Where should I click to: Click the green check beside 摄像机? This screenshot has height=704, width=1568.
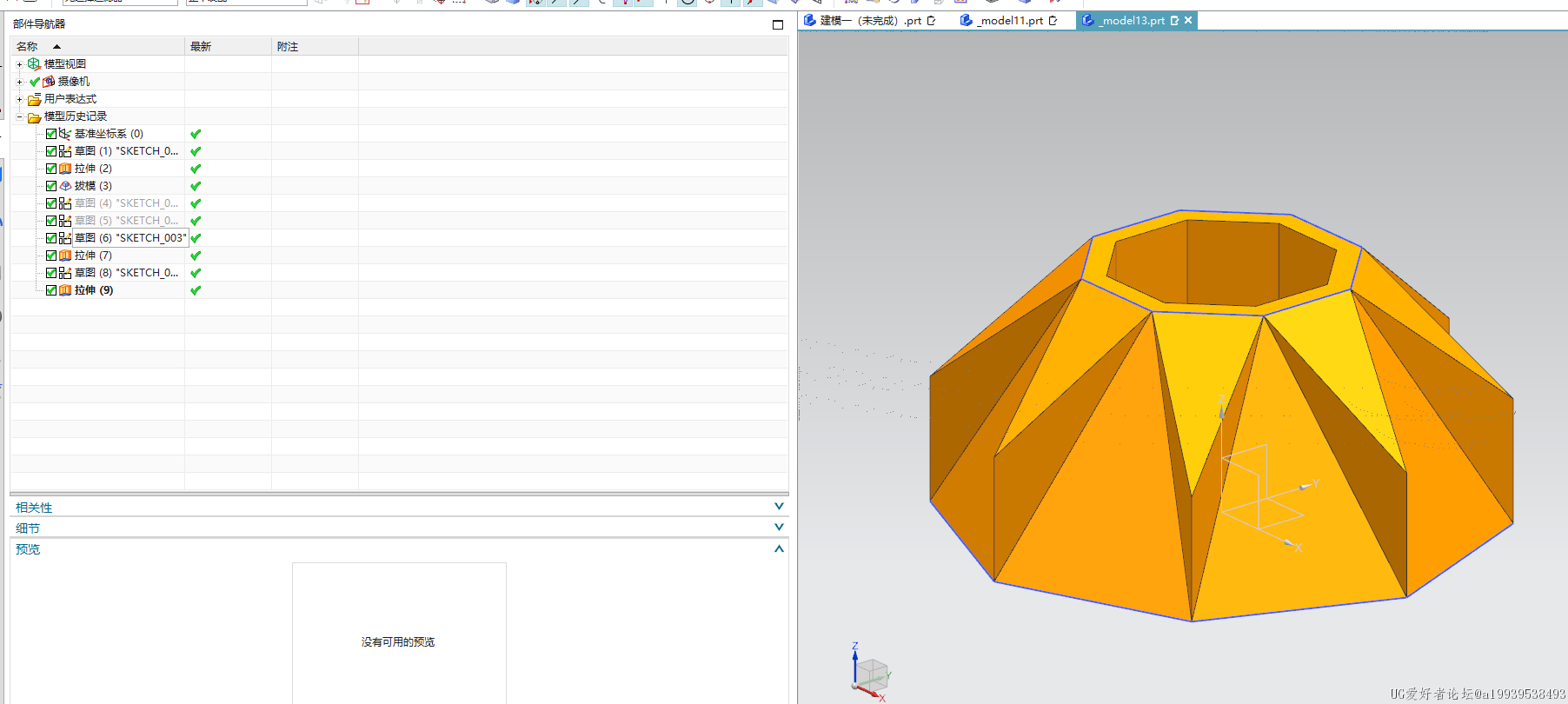[x=35, y=82]
